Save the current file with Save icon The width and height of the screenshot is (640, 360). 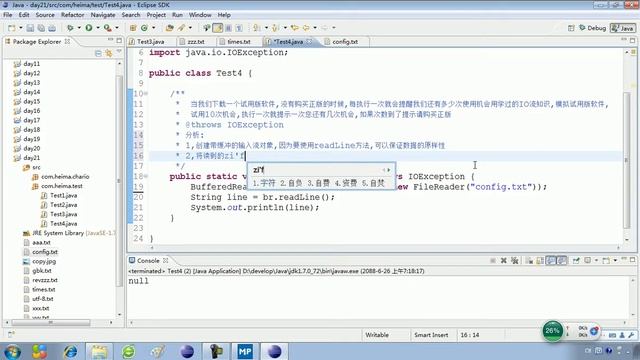pos(30,28)
